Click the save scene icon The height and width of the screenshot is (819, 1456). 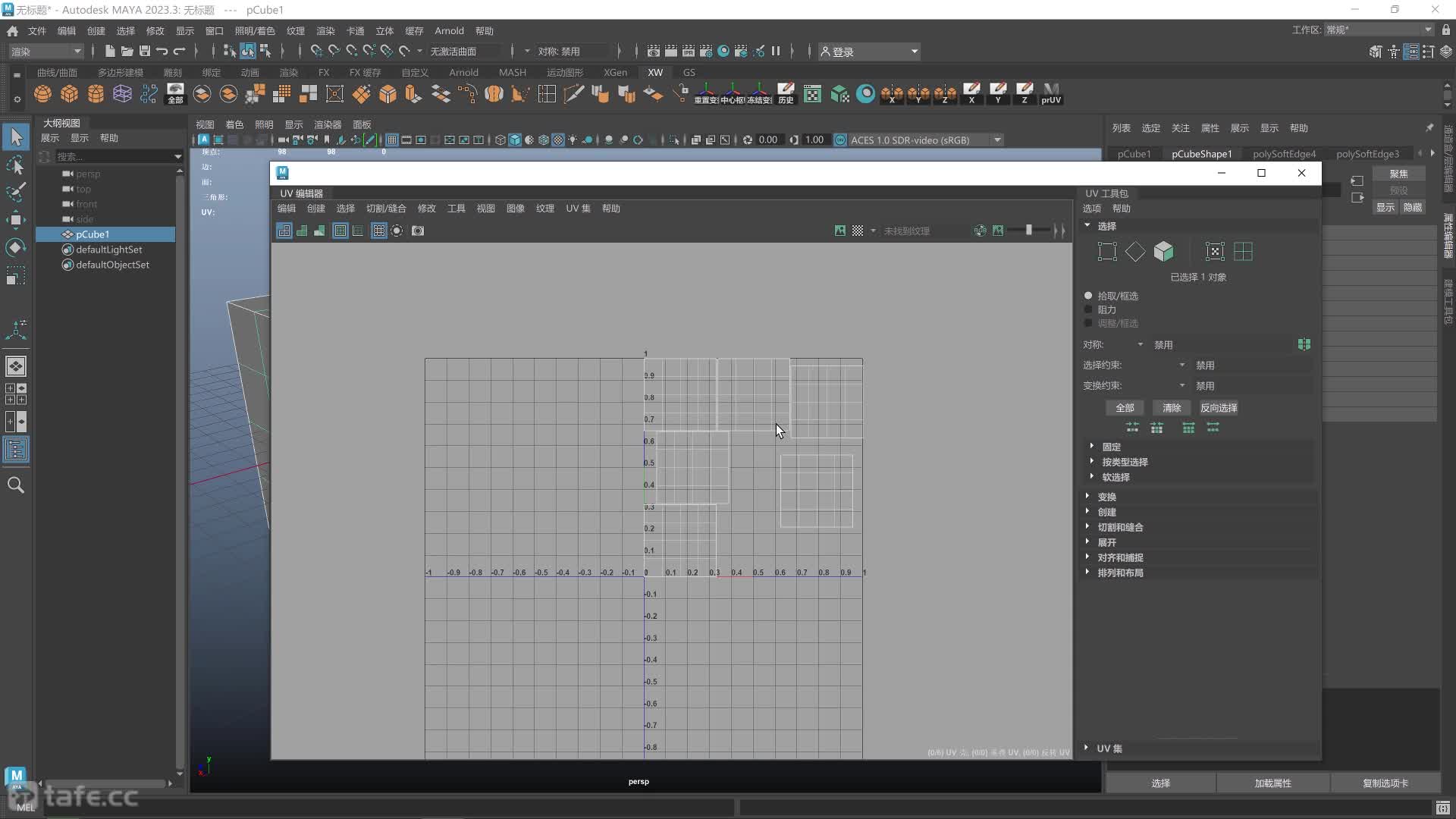click(144, 52)
